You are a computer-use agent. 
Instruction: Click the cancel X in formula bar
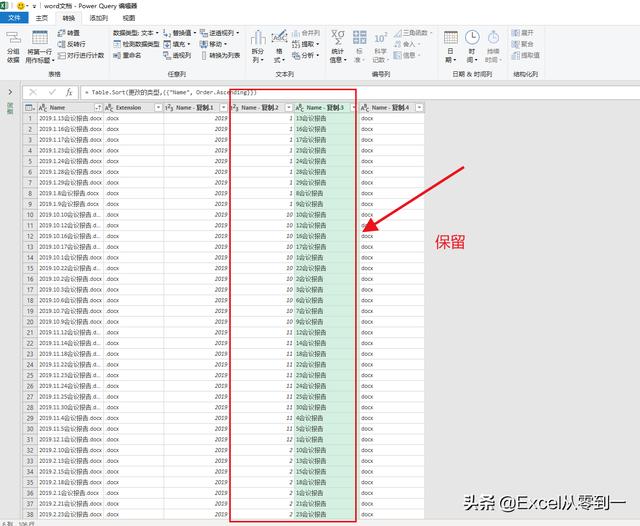pyautogui.click(x=33, y=92)
